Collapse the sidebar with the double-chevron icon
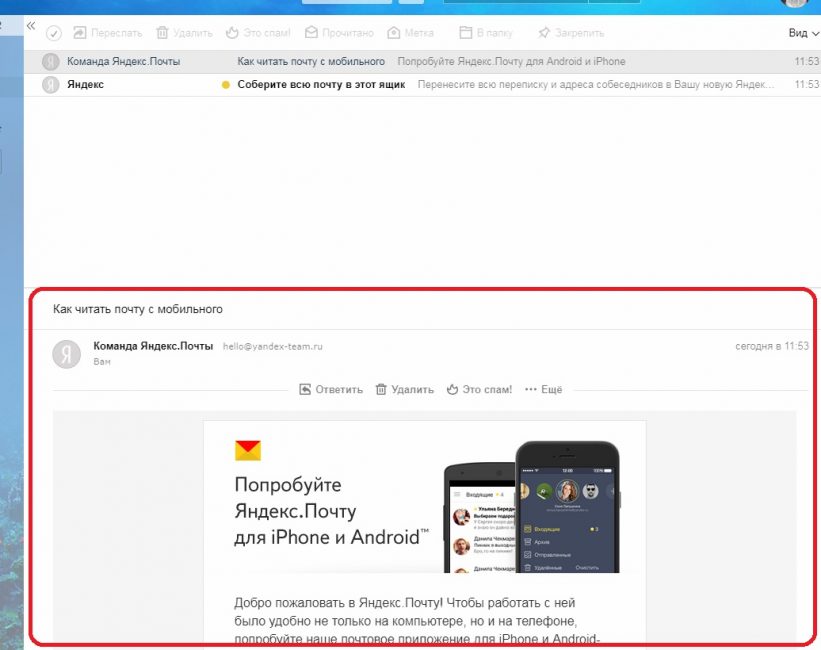The image size is (821, 650). pyautogui.click(x=31, y=26)
